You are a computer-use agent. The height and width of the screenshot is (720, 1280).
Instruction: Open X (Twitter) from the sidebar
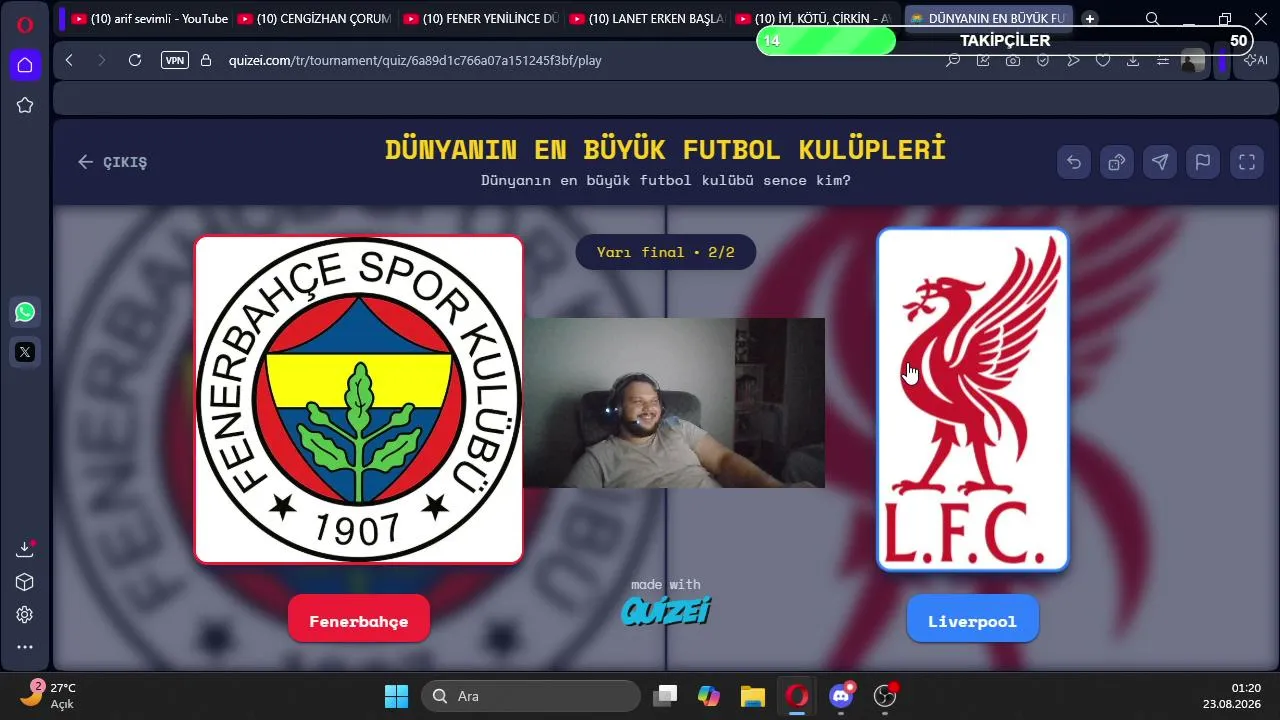pyautogui.click(x=25, y=352)
